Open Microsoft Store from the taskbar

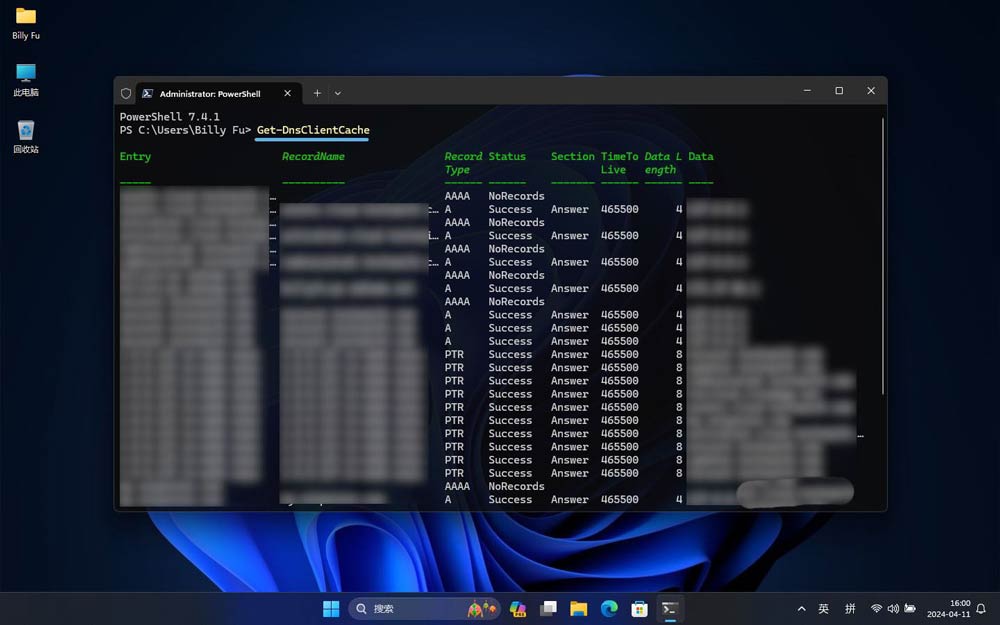639,608
